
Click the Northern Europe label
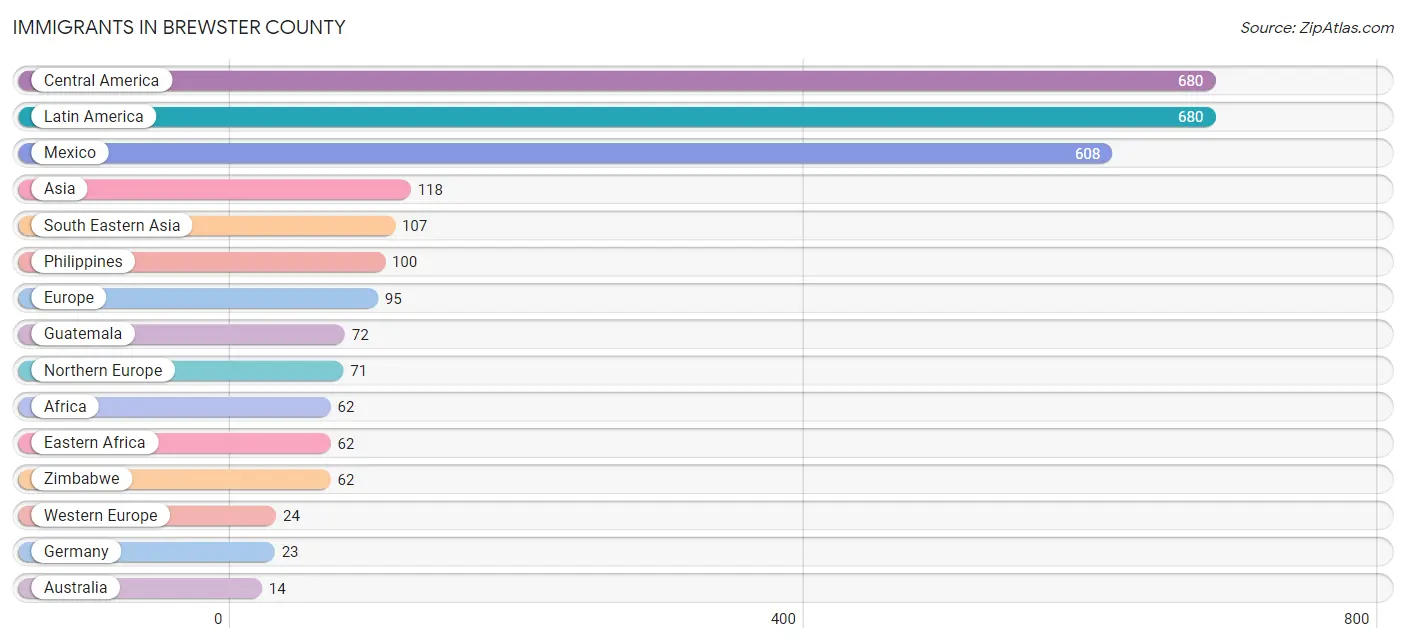pos(103,371)
